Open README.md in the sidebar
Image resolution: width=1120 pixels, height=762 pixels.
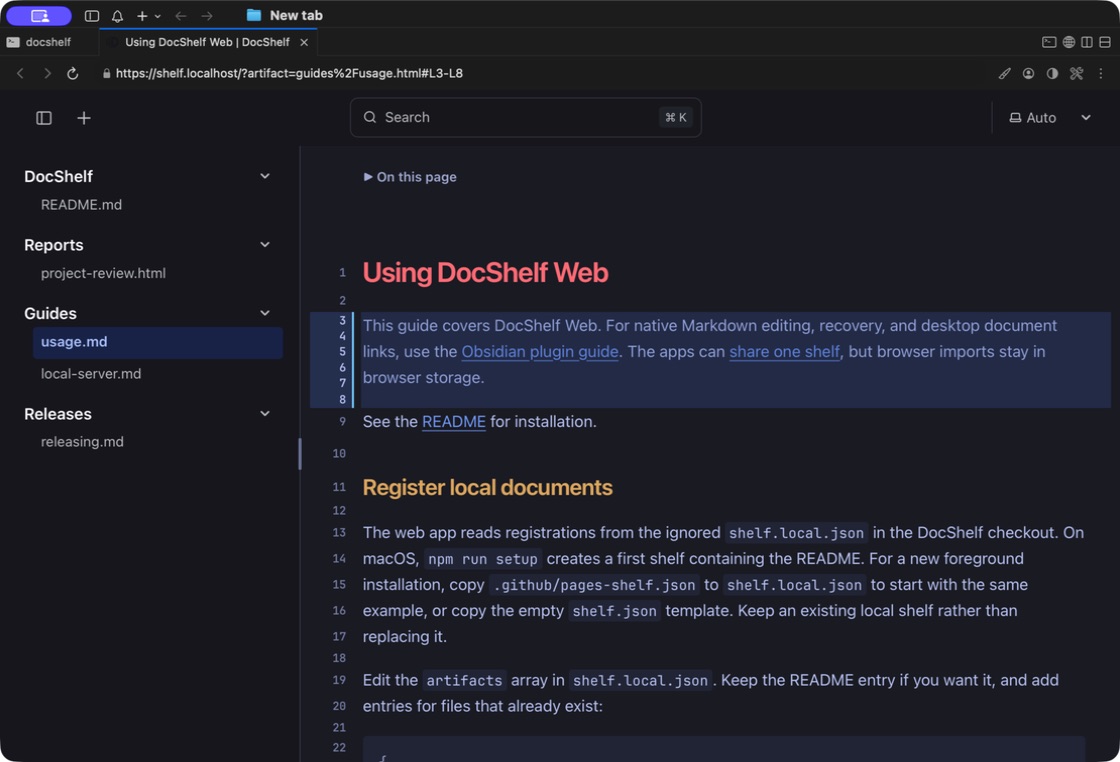click(81, 205)
